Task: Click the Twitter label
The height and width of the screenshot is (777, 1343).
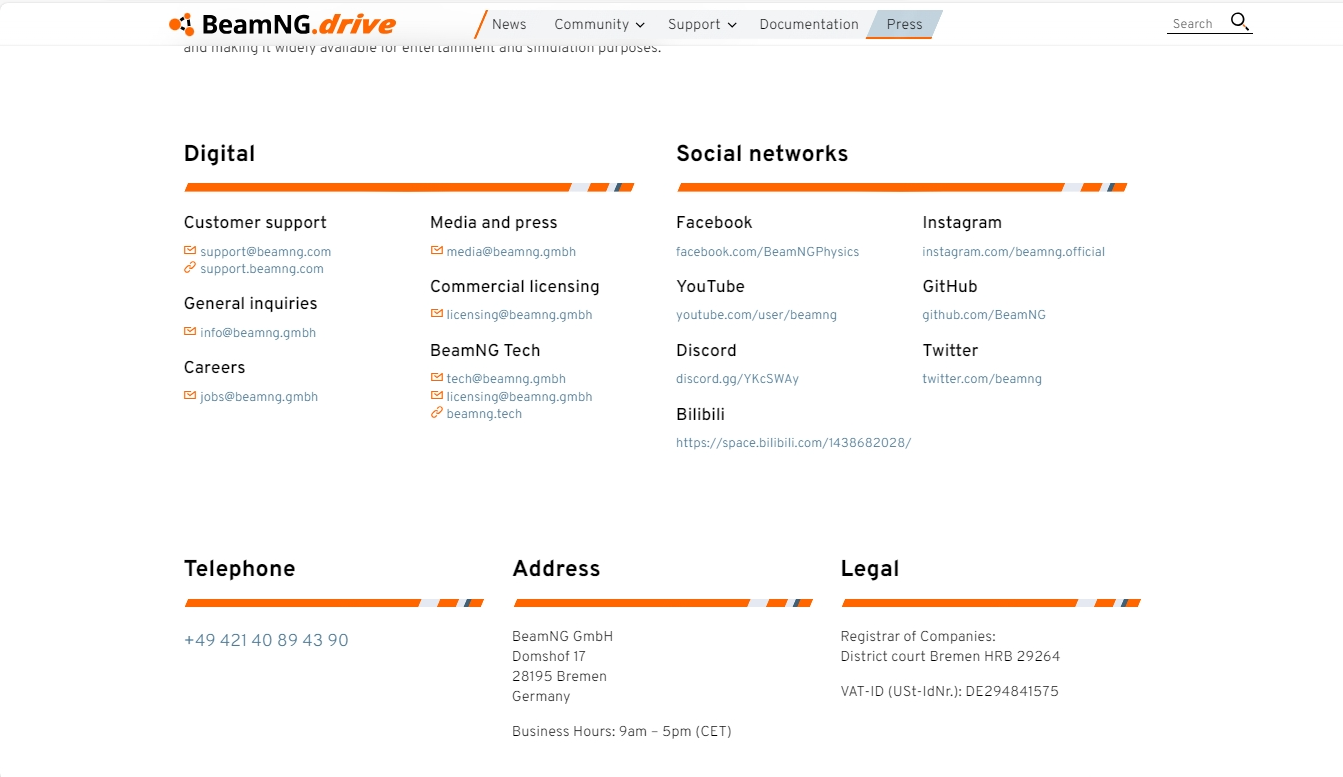Action: tap(950, 351)
